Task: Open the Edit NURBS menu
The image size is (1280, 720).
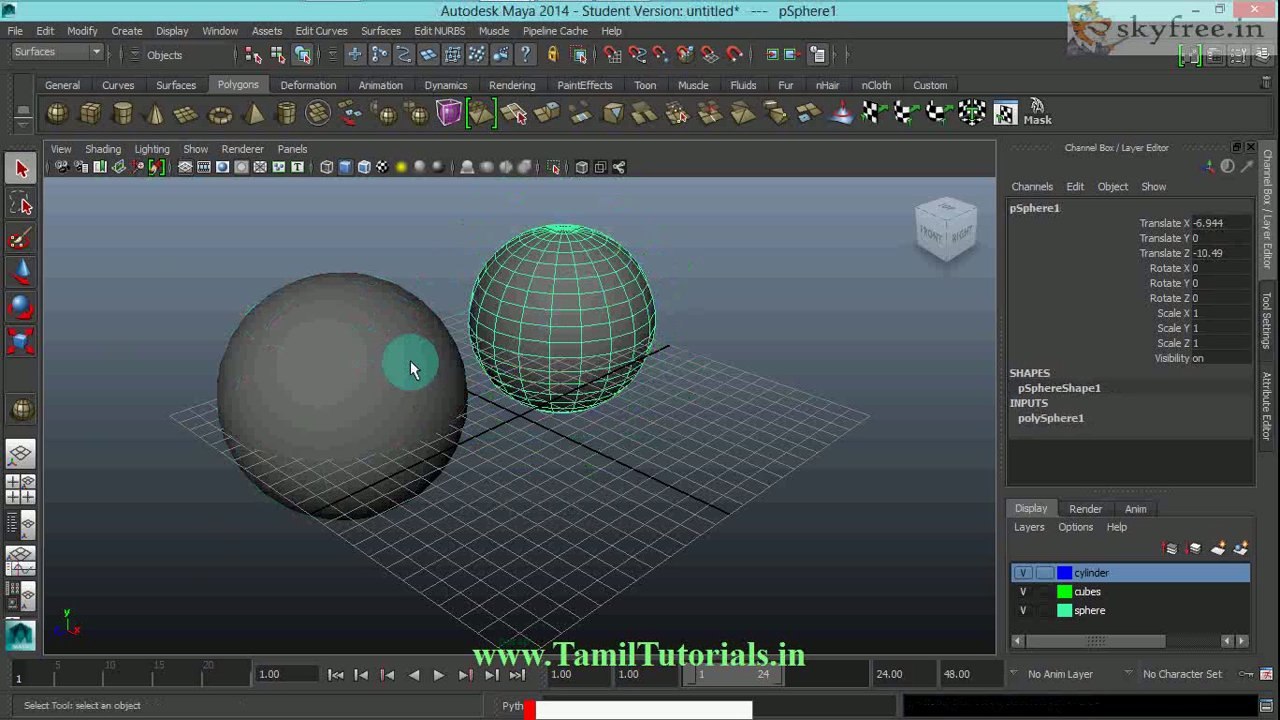Action: pyautogui.click(x=439, y=31)
